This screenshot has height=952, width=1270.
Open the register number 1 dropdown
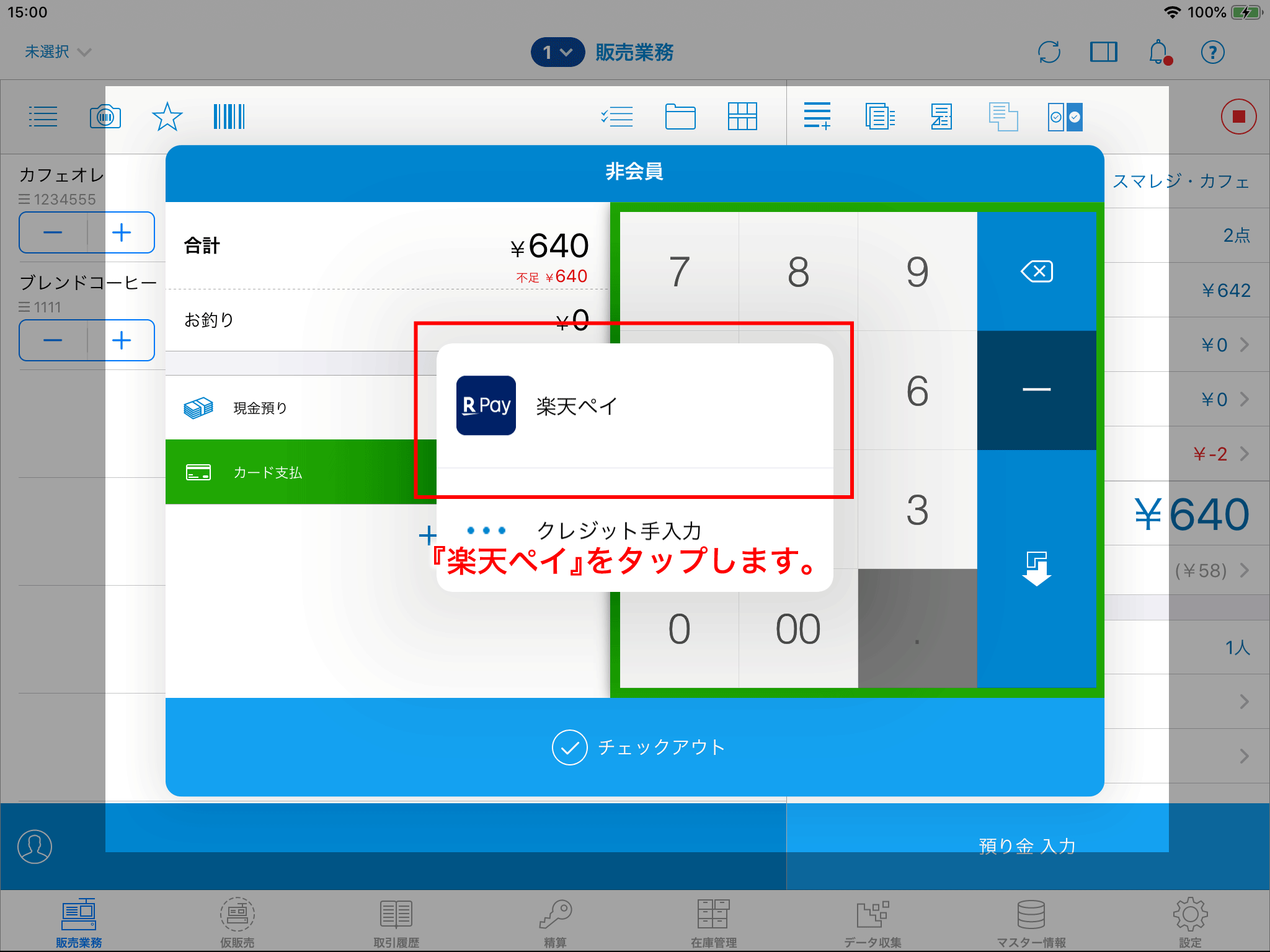[557, 52]
